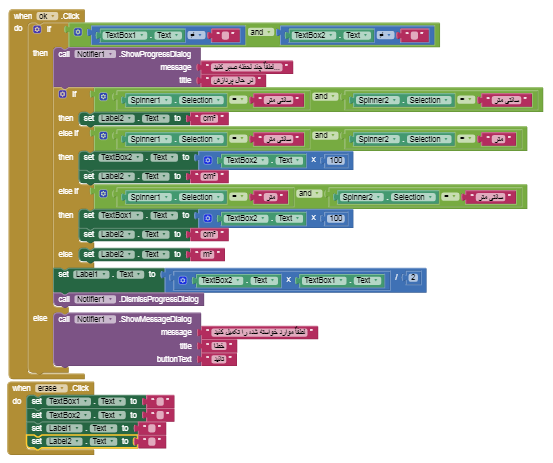Open the mutator gear on the nested if block

pyautogui.click(x=62, y=94)
